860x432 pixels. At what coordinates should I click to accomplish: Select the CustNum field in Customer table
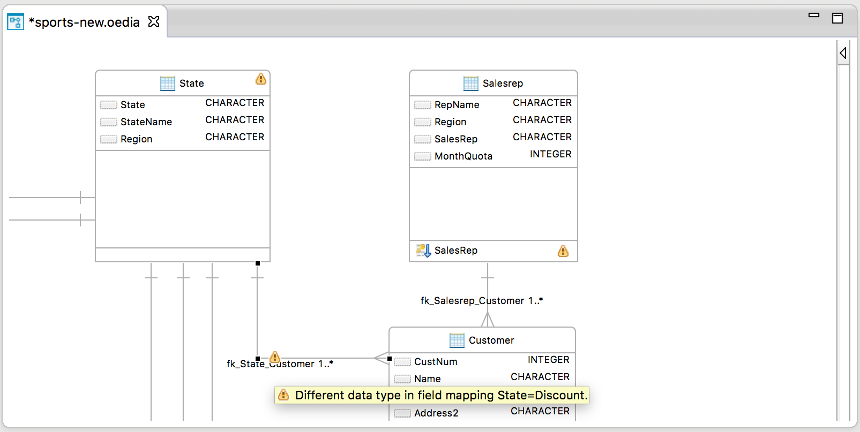[435, 361]
